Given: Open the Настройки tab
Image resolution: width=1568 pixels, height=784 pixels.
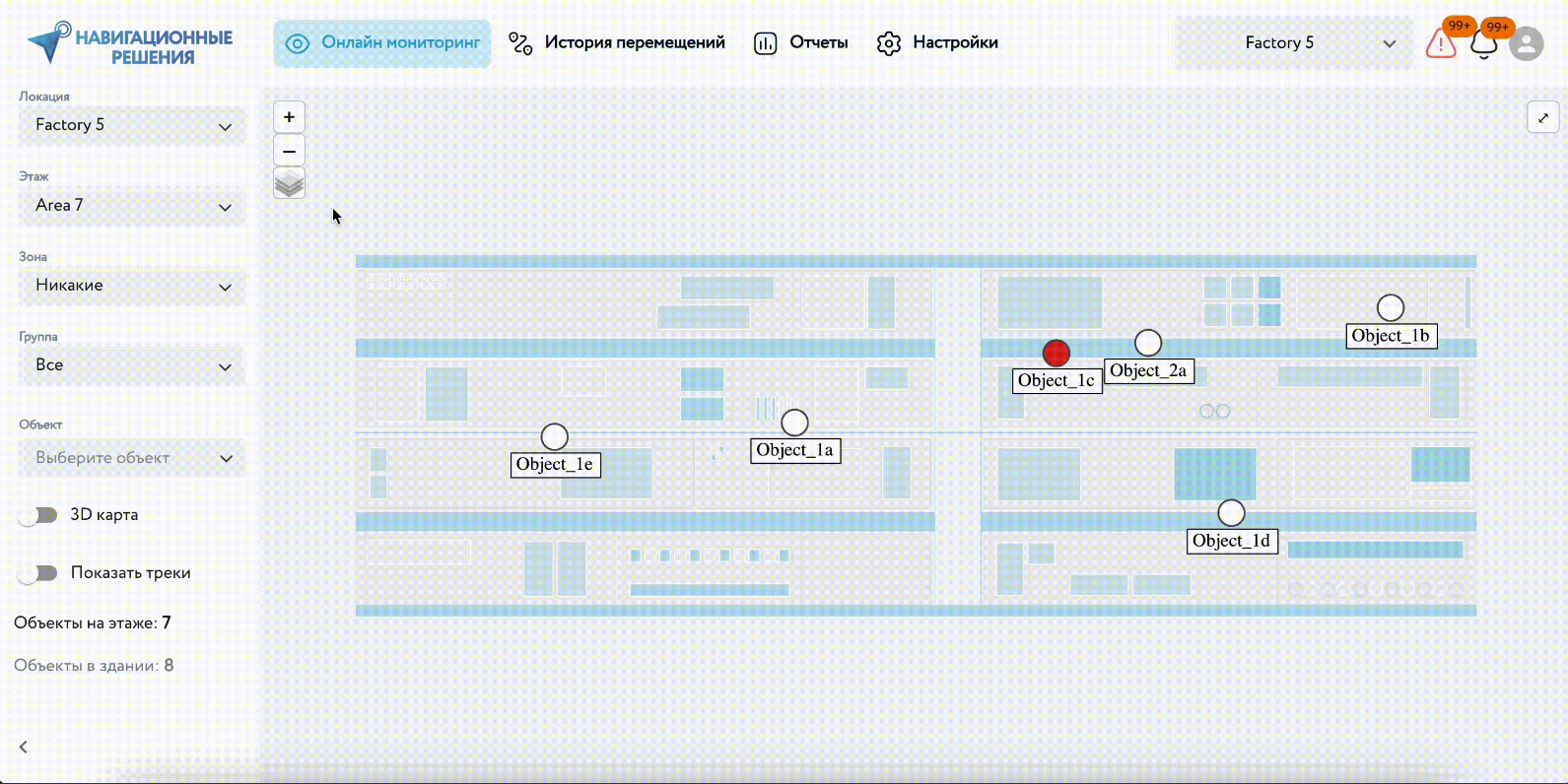Looking at the screenshot, I should pyautogui.click(x=937, y=43).
